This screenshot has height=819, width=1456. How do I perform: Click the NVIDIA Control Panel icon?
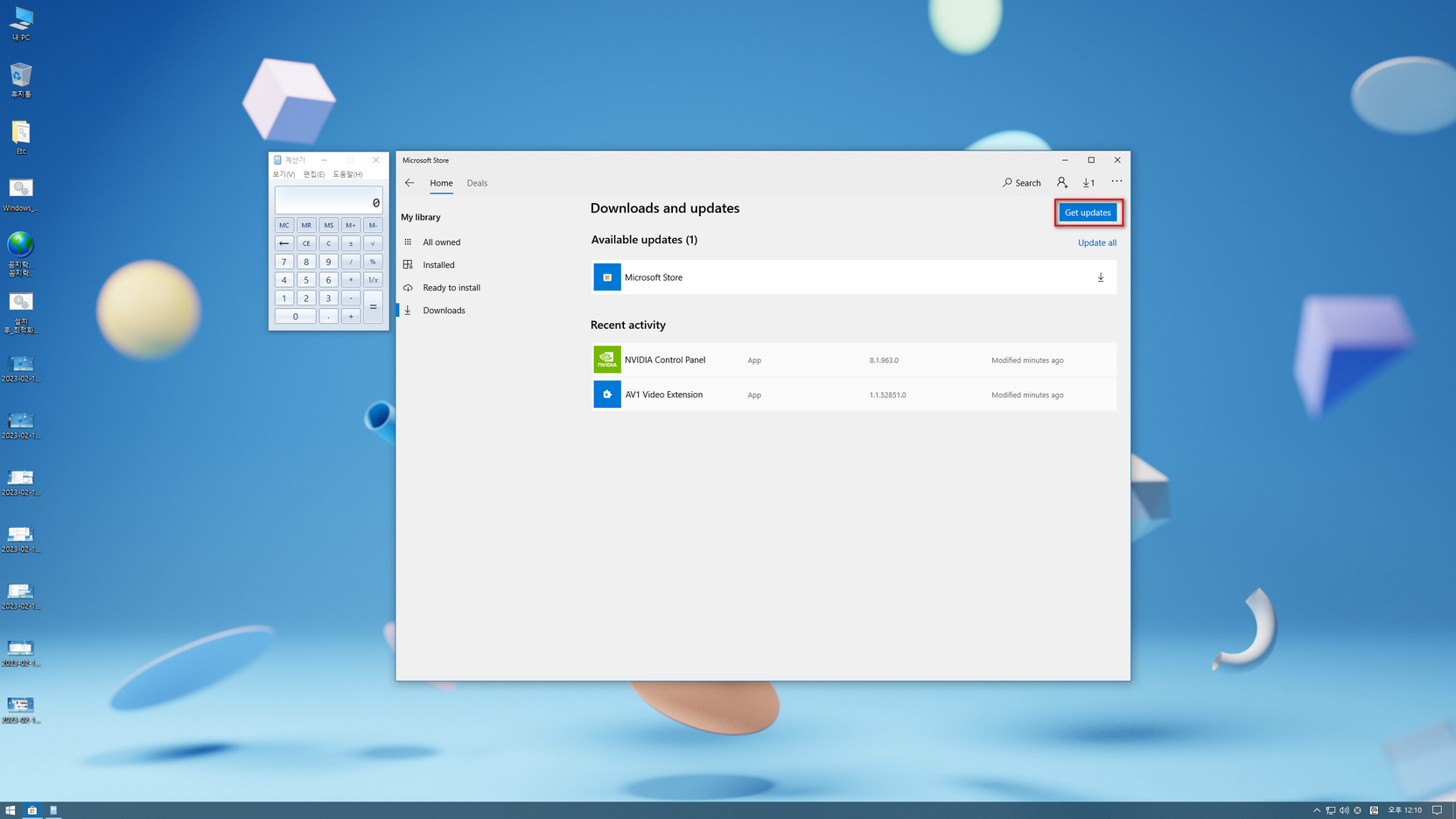point(607,360)
